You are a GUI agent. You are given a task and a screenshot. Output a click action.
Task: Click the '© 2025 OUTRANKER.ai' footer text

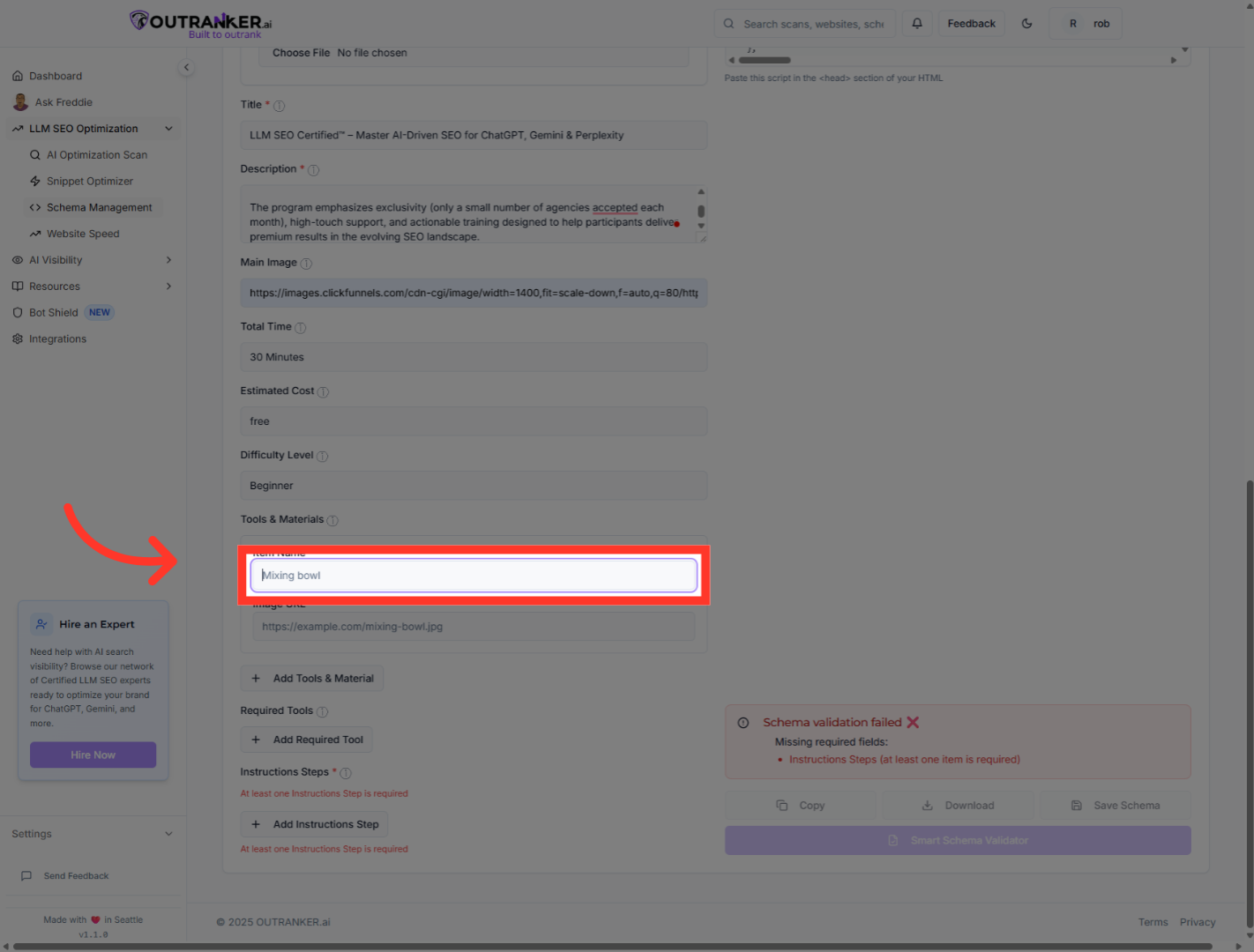click(273, 923)
